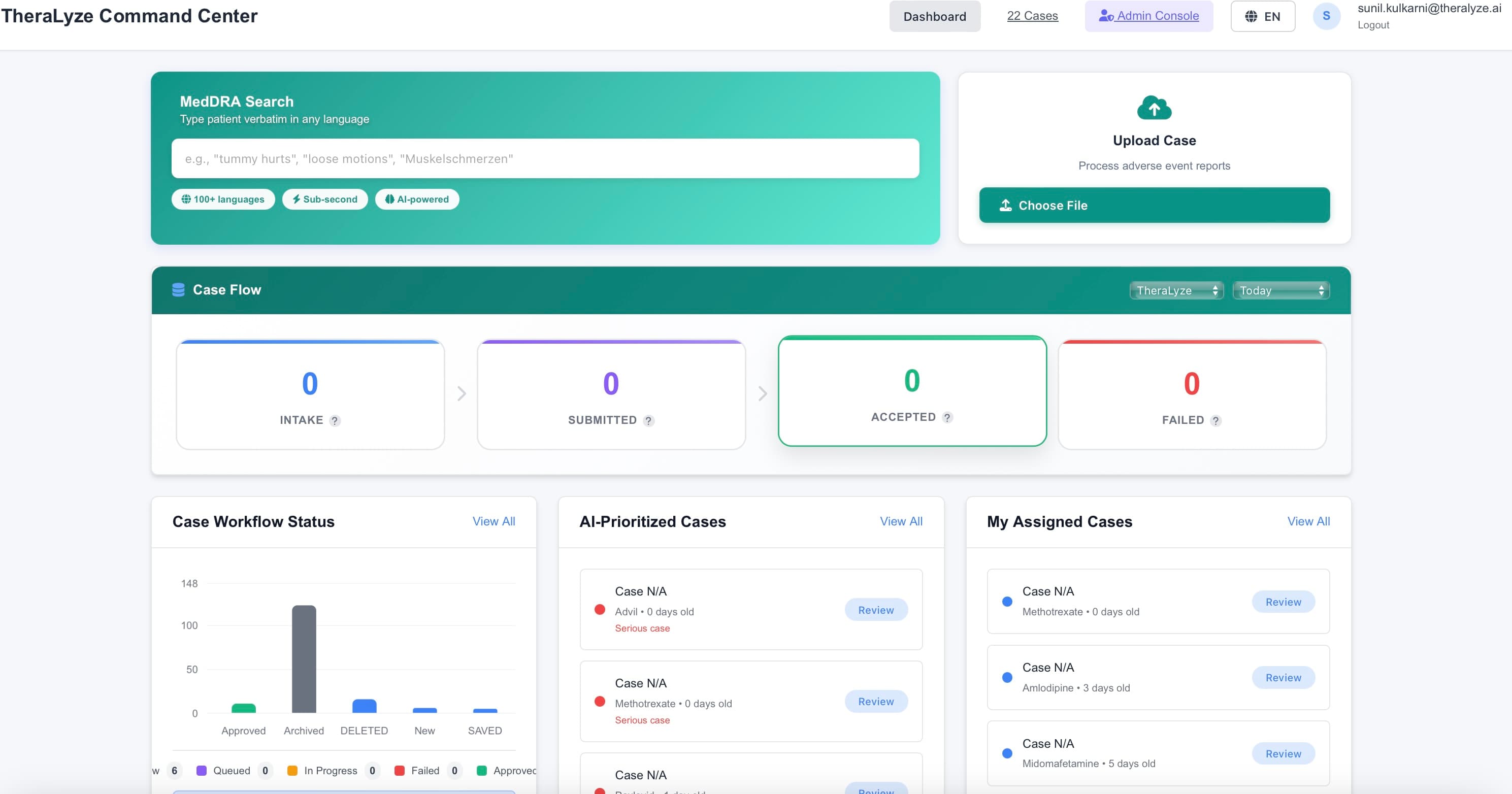Click the cloud upload icon
The height and width of the screenshot is (794, 1512).
(x=1154, y=108)
